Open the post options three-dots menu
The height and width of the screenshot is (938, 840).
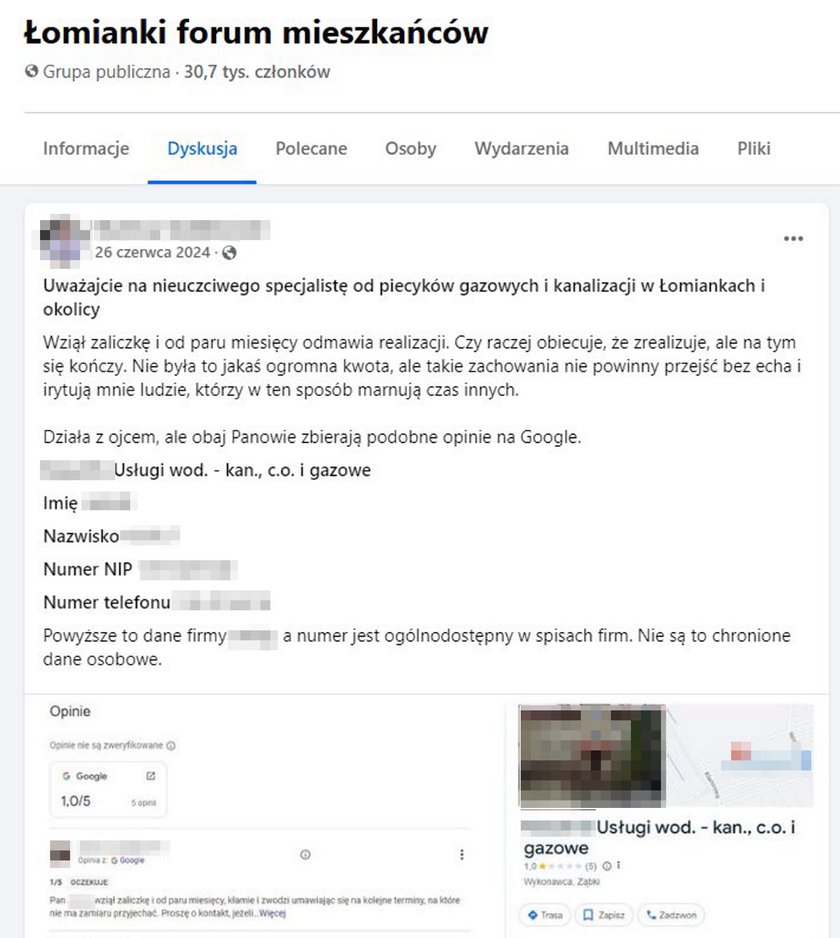[x=793, y=239]
